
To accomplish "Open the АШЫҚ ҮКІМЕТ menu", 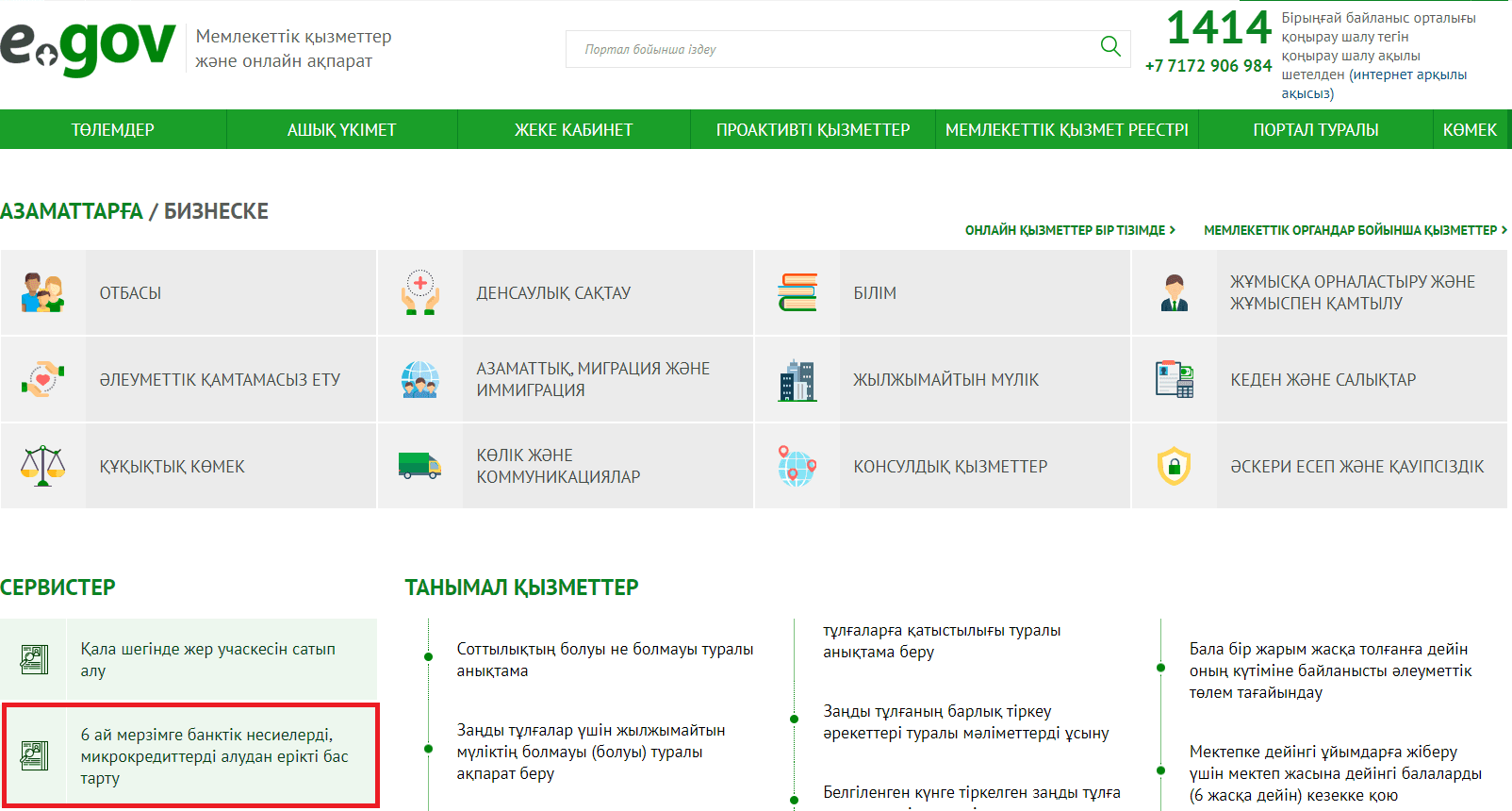I will pos(342,130).
